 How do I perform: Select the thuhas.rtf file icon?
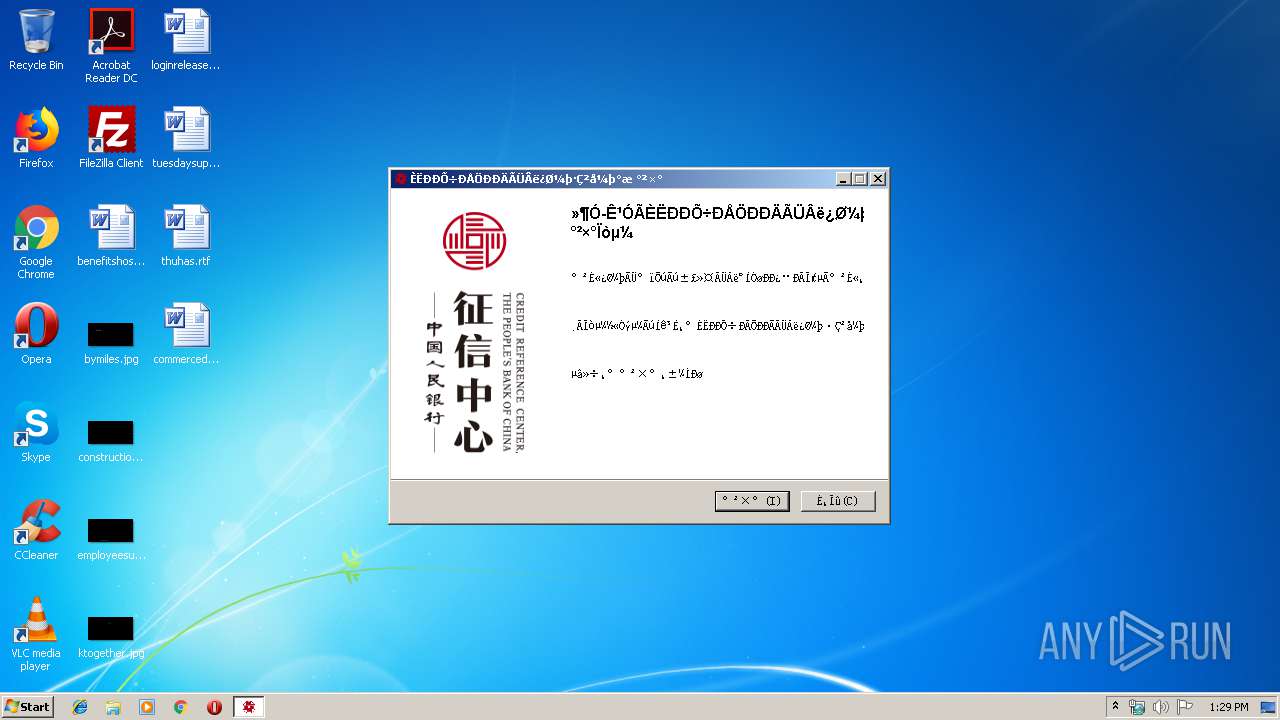coord(186,236)
